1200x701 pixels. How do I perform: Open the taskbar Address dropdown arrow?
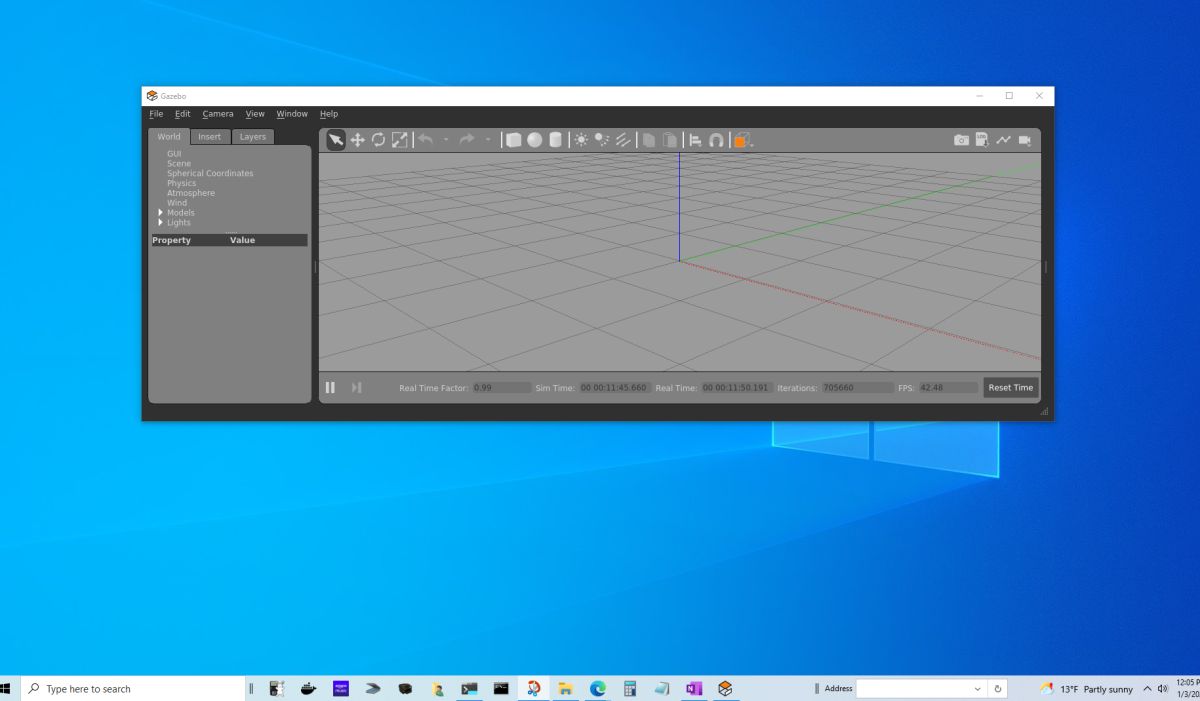pos(977,689)
